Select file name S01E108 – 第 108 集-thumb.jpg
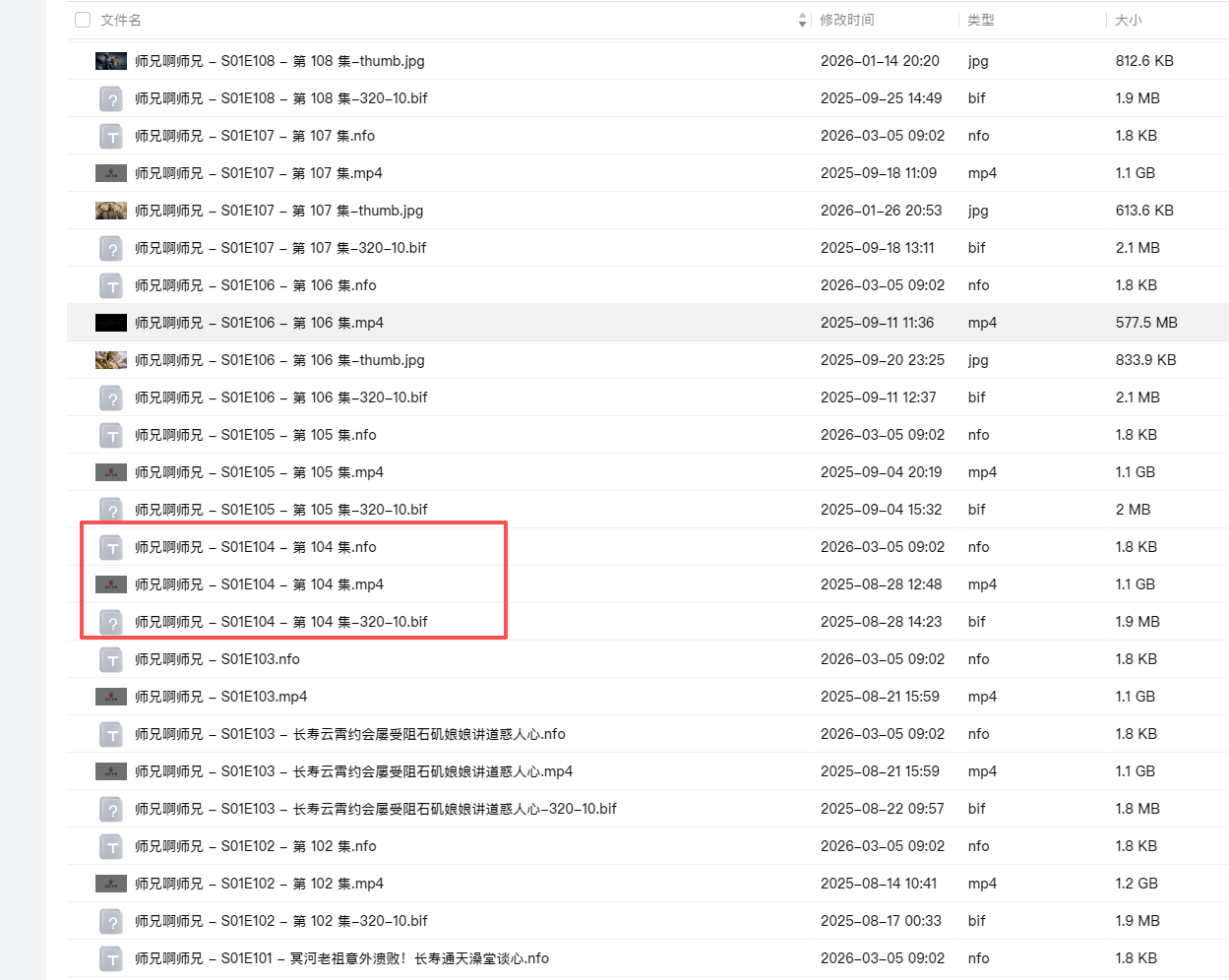The height and width of the screenshot is (980, 1229). [x=279, y=61]
